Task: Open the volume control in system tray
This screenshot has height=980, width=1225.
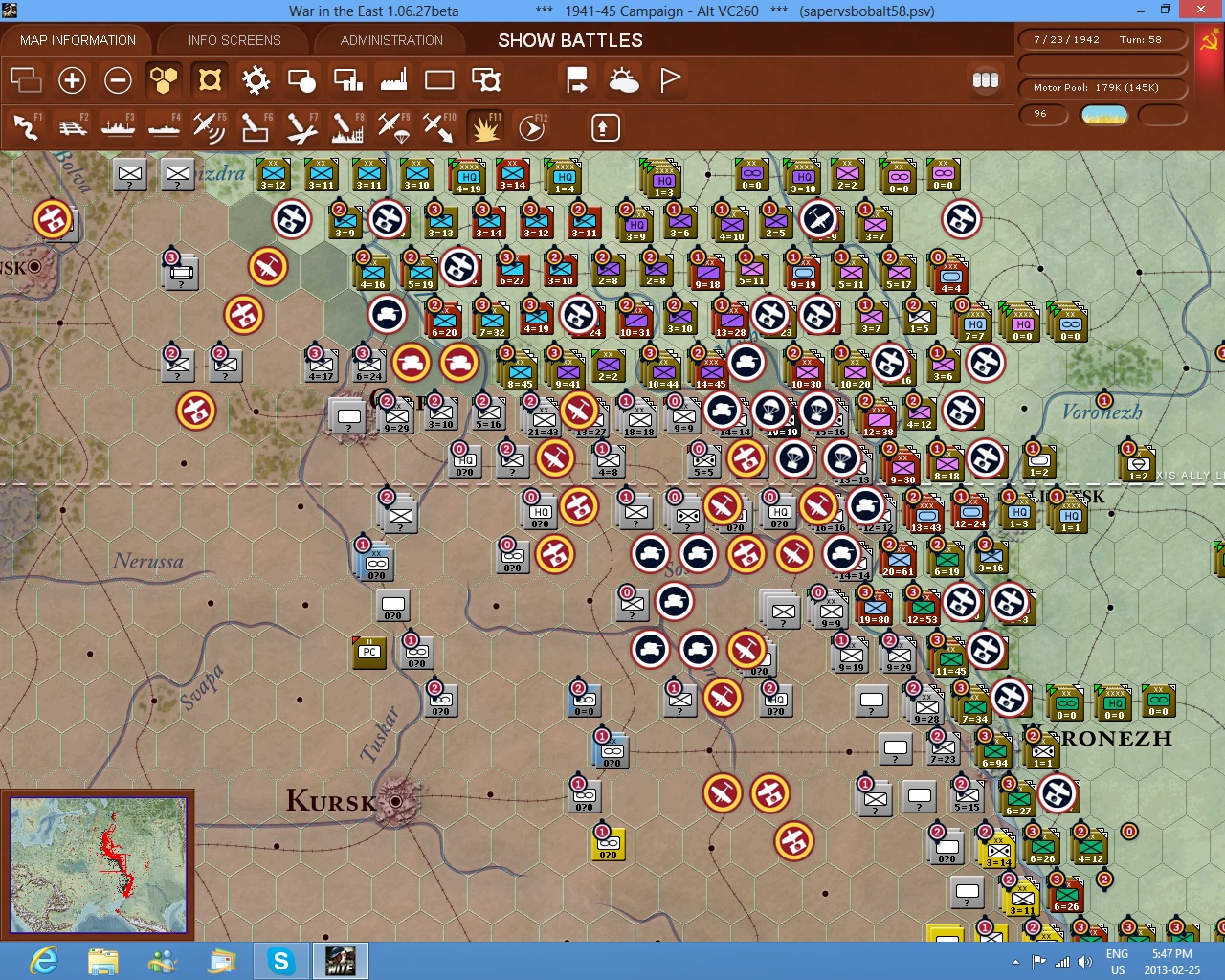Action: point(1084,962)
